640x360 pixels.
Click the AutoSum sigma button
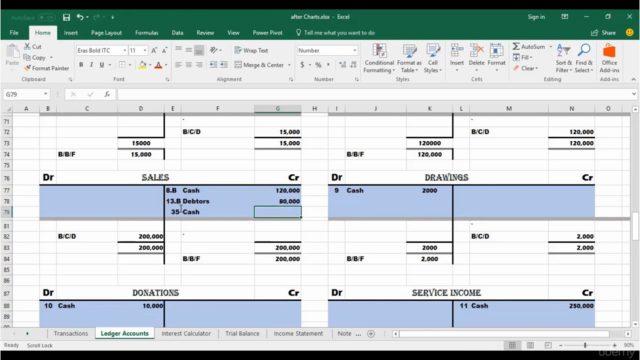point(529,47)
